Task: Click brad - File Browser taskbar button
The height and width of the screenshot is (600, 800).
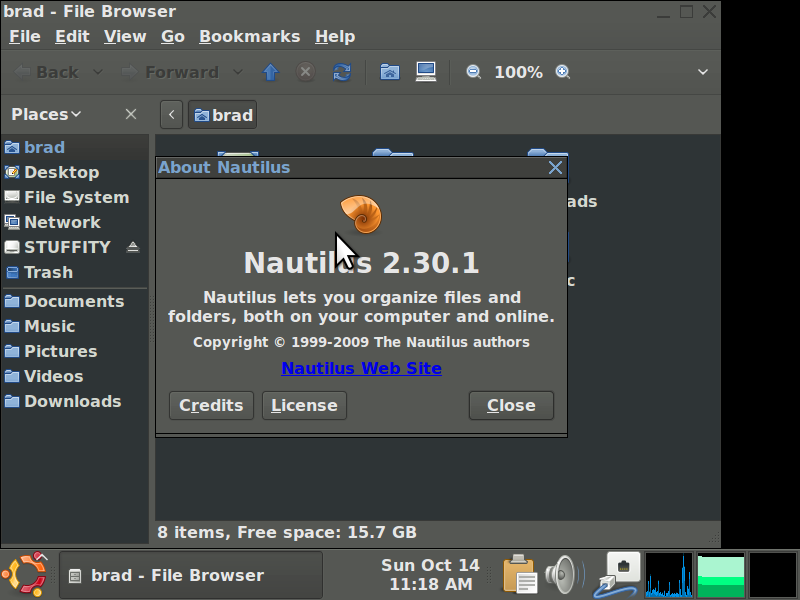Action: click(x=191, y=576)
